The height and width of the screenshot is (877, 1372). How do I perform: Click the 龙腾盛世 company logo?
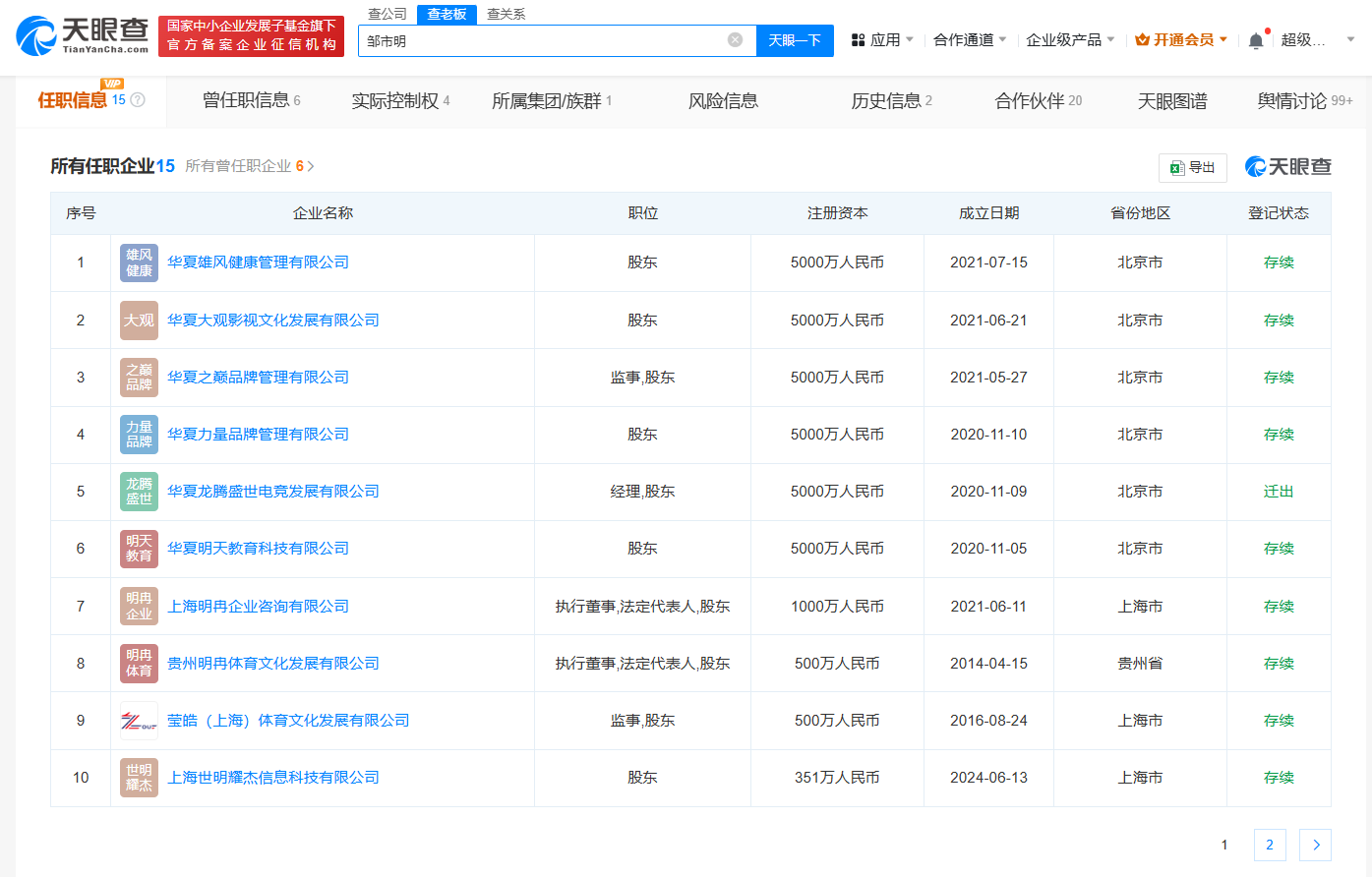139,492
